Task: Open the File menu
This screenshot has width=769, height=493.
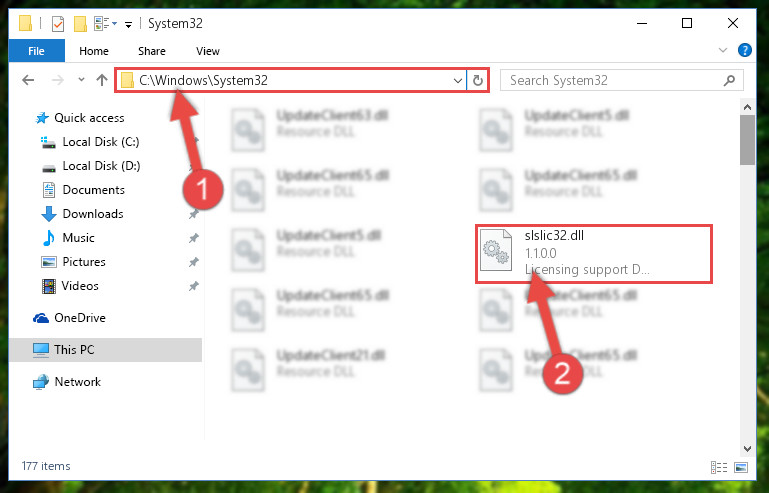Action: click(36, 51)
